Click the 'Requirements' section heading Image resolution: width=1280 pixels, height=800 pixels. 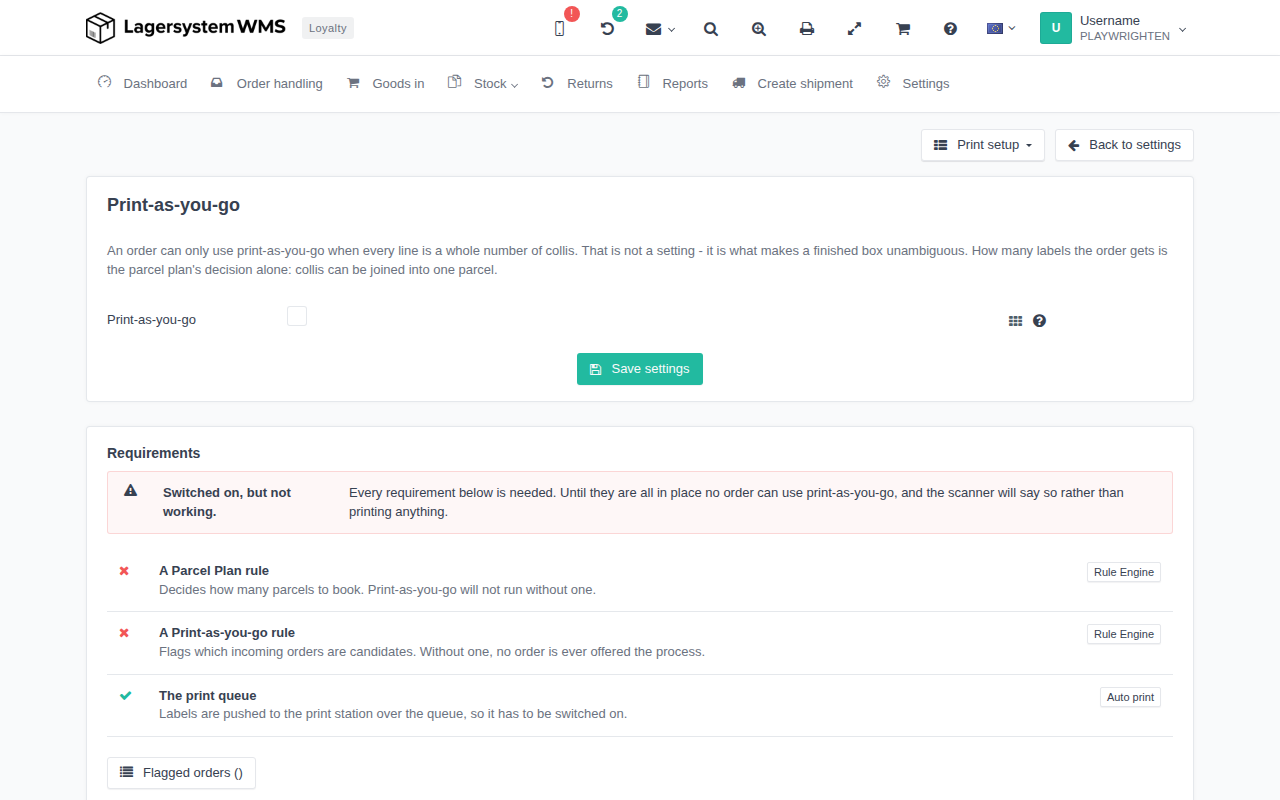coord(154,453)
